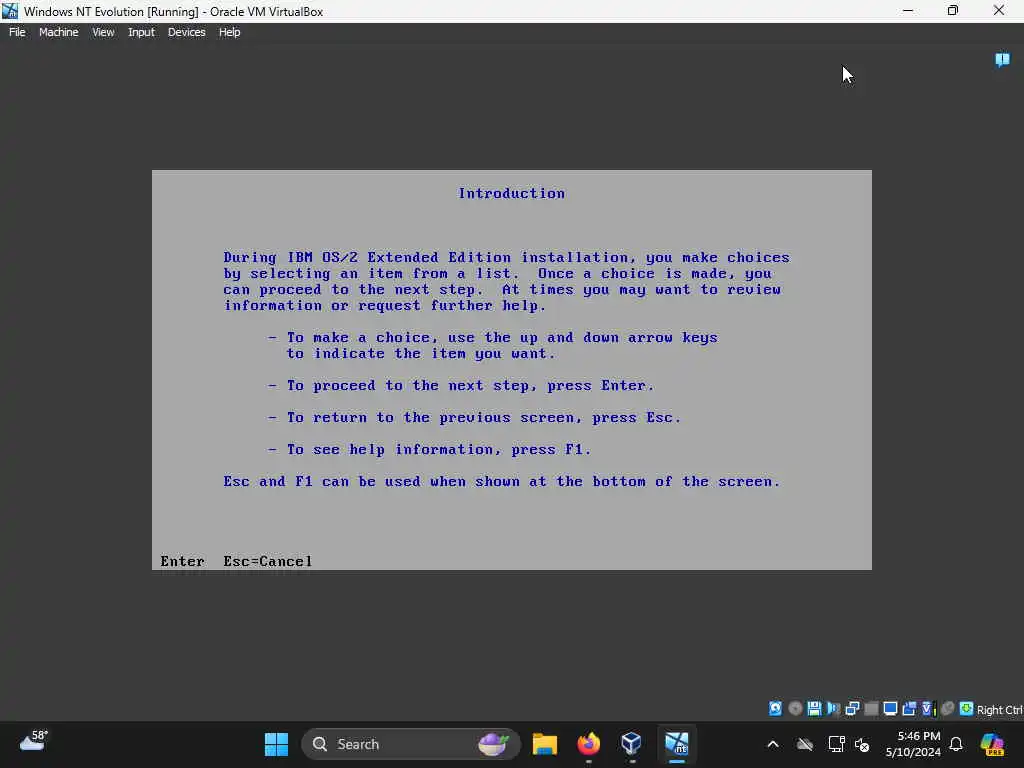Select the running Windows NT VM taskbar icon
The width and height of the screenshot is (1024, 768).
pyautogui.click(x=677, y=744)
